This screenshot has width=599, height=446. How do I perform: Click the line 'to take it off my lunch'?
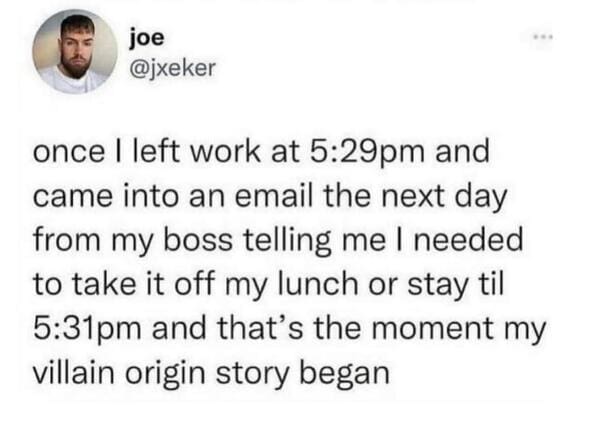click(269, 284)
